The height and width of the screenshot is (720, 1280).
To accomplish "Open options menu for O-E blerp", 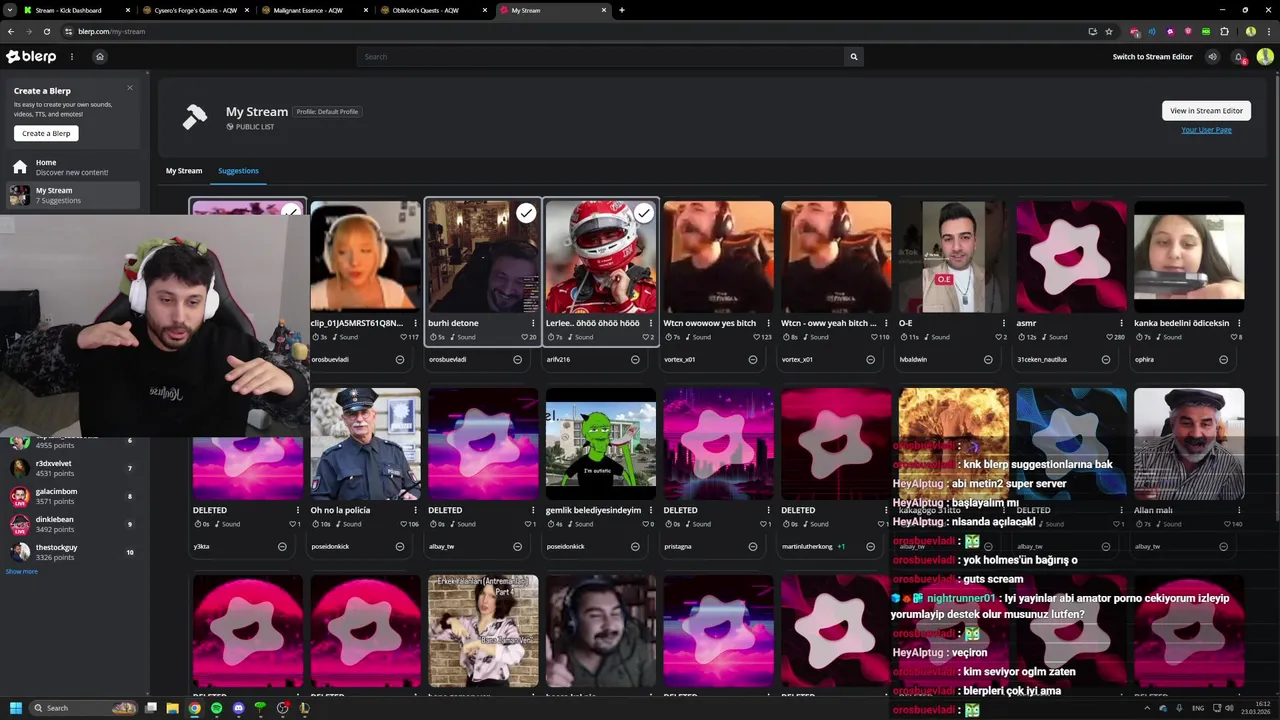I will [1004, 323].
